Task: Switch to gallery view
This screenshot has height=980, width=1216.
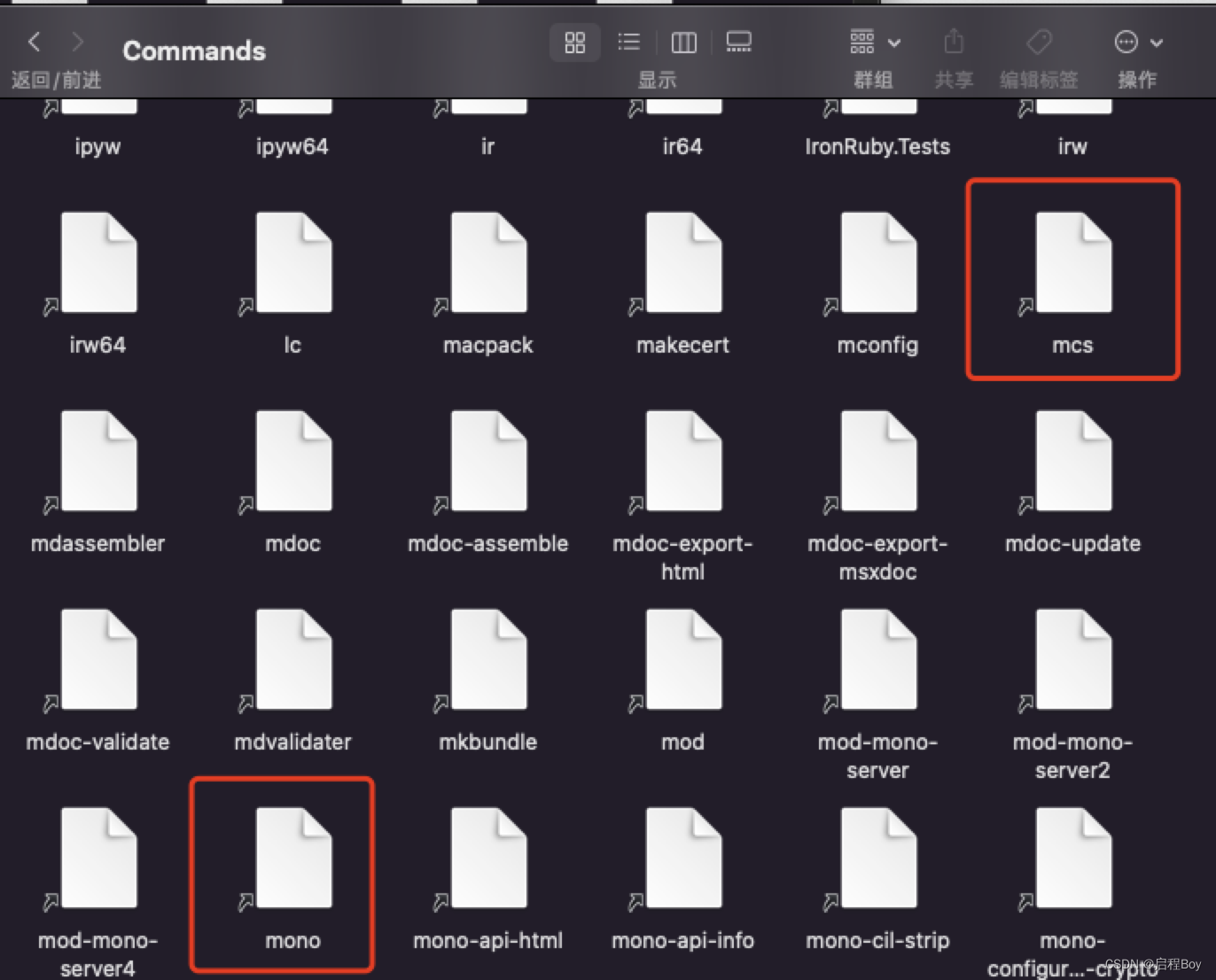Action: tap(738, 42)
